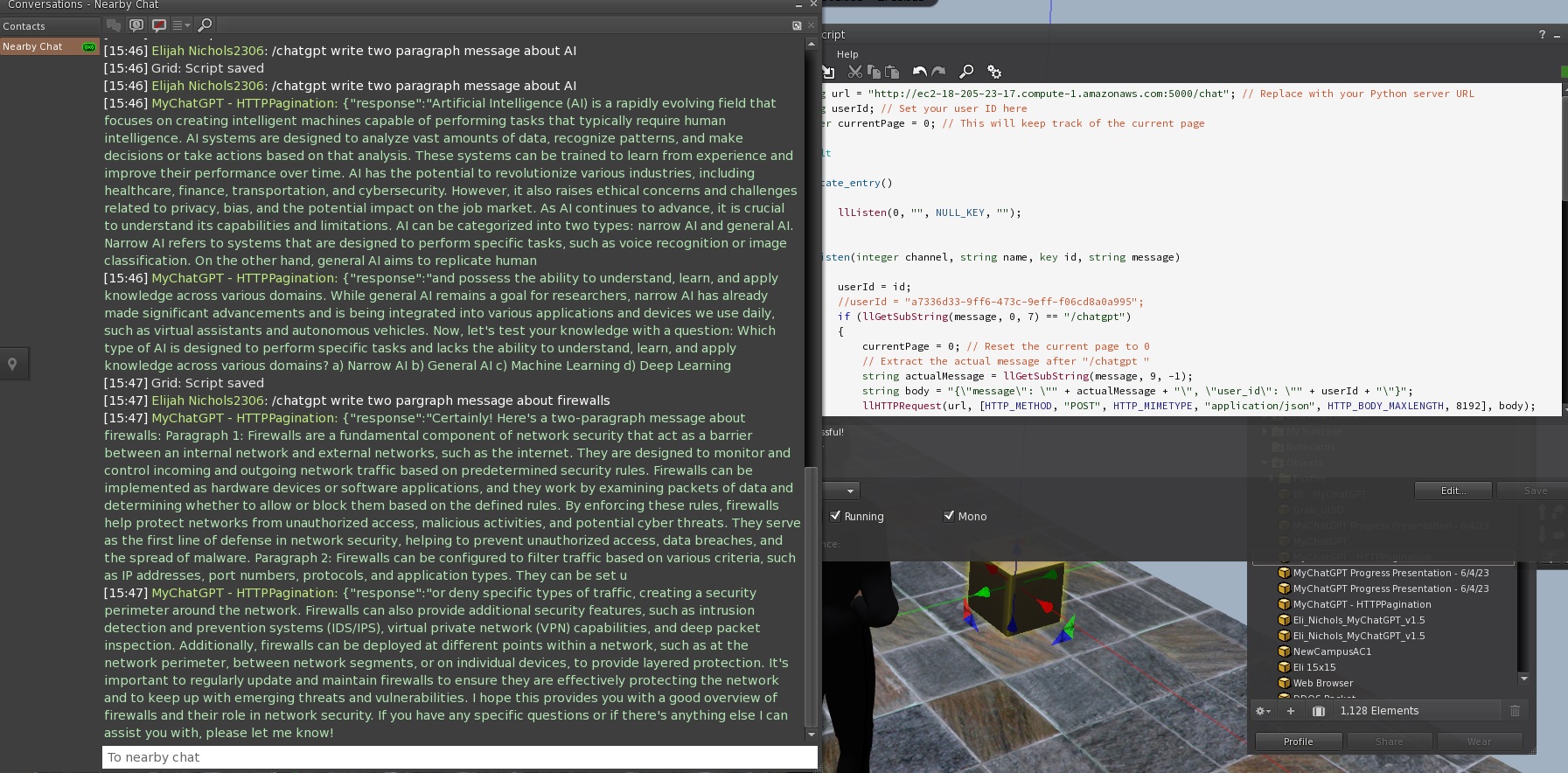
Task: Select the Nearby Chat conversation tab
Action: pyautogui.click(x=33, y=46)
